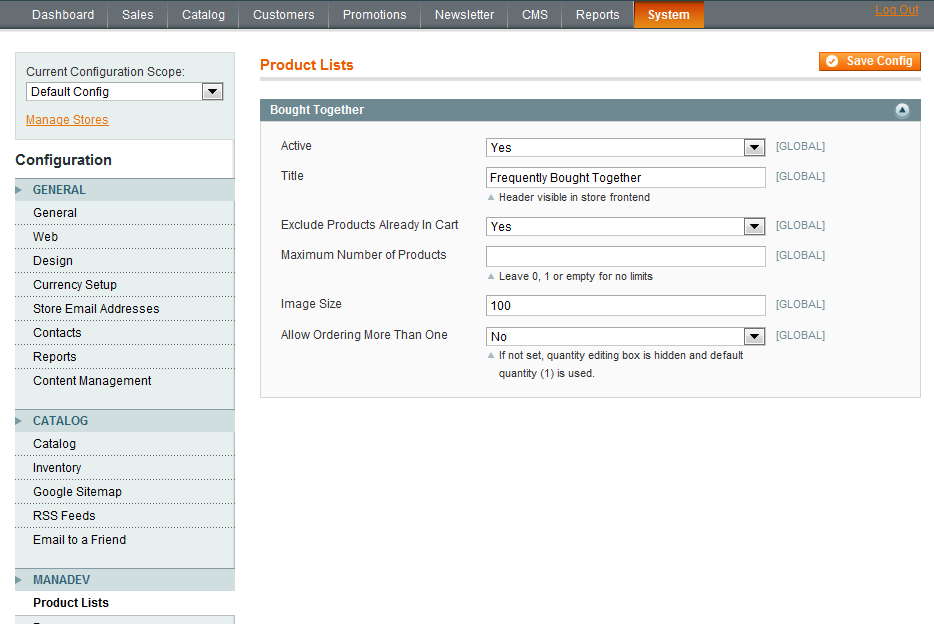This screenshot has width=934, height=624.
Task: Click the Save Config button
Action: click(x=870, y=61)
